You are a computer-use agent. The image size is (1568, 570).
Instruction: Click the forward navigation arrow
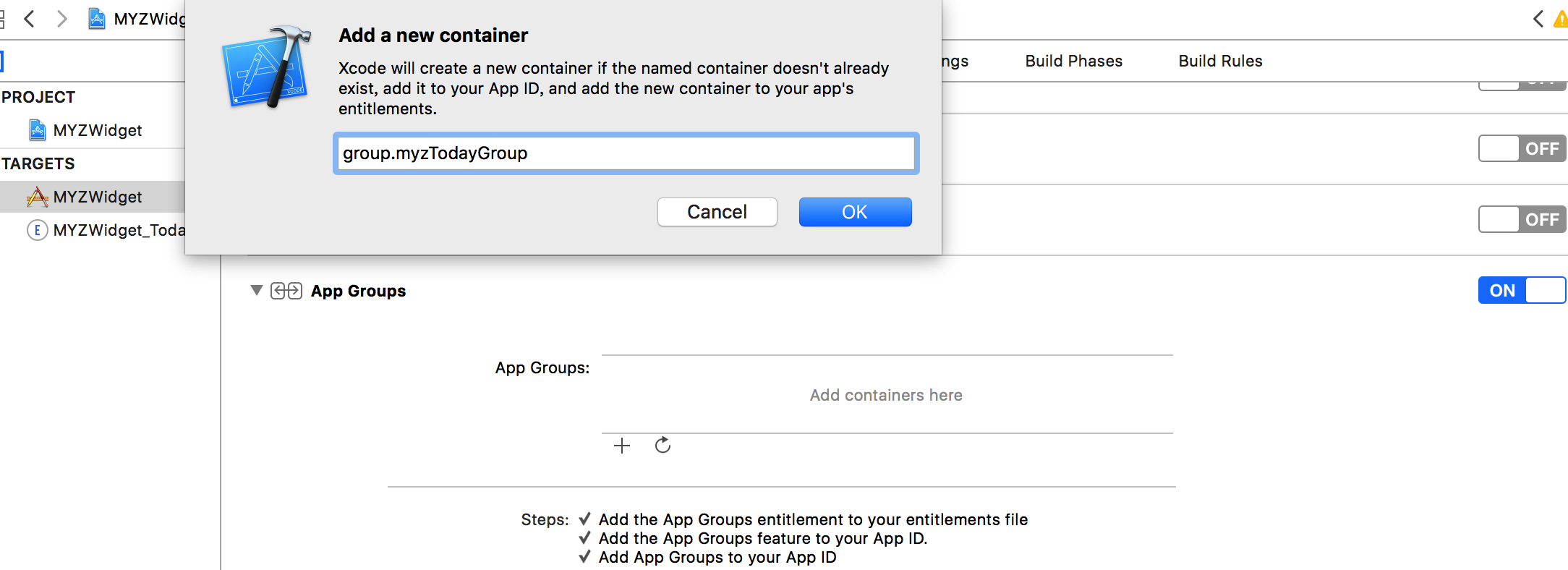(x=62, y=19)
